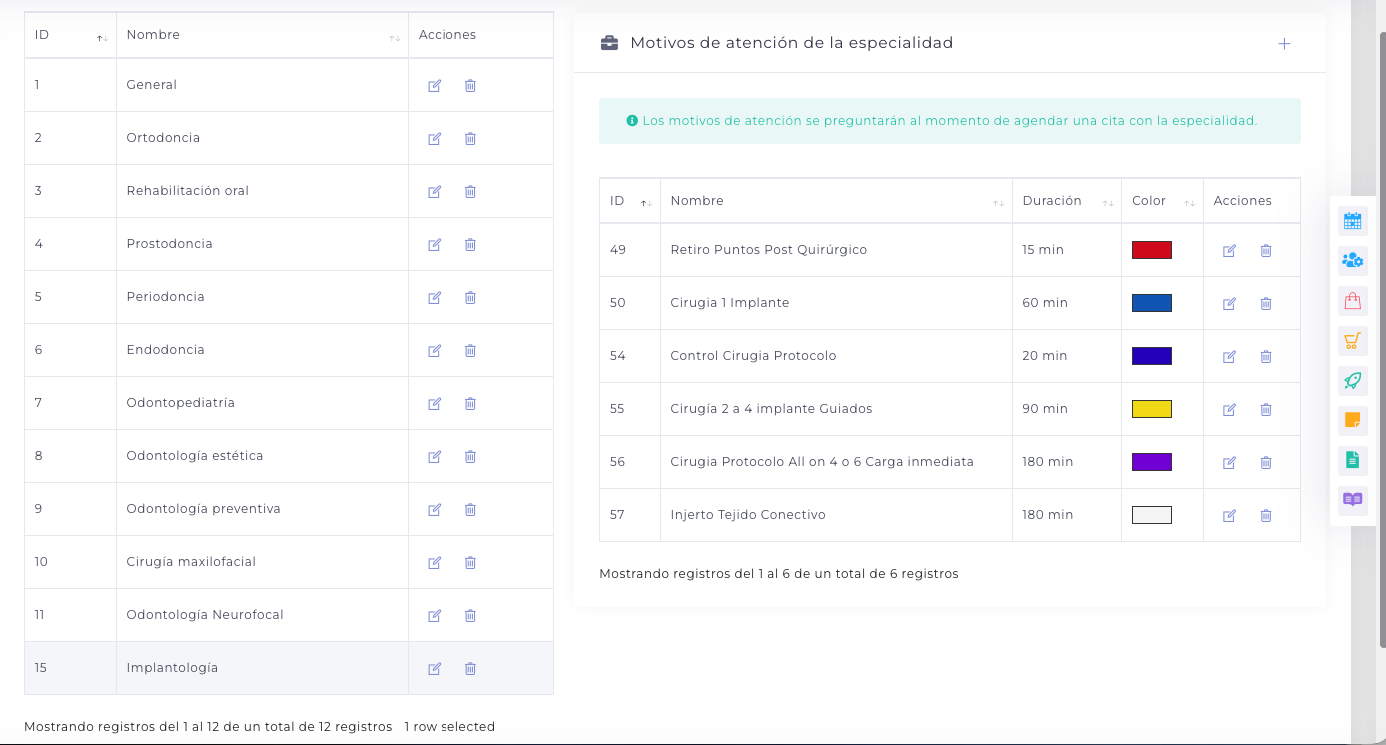Sort specialties table by ID
This screenshot has width=1386, height=745.
(x=70, y=35)
